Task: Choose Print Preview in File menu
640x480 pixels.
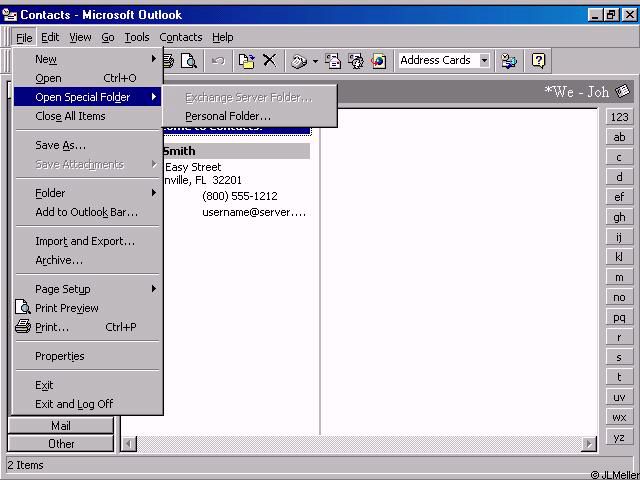Action: (88, 308)
